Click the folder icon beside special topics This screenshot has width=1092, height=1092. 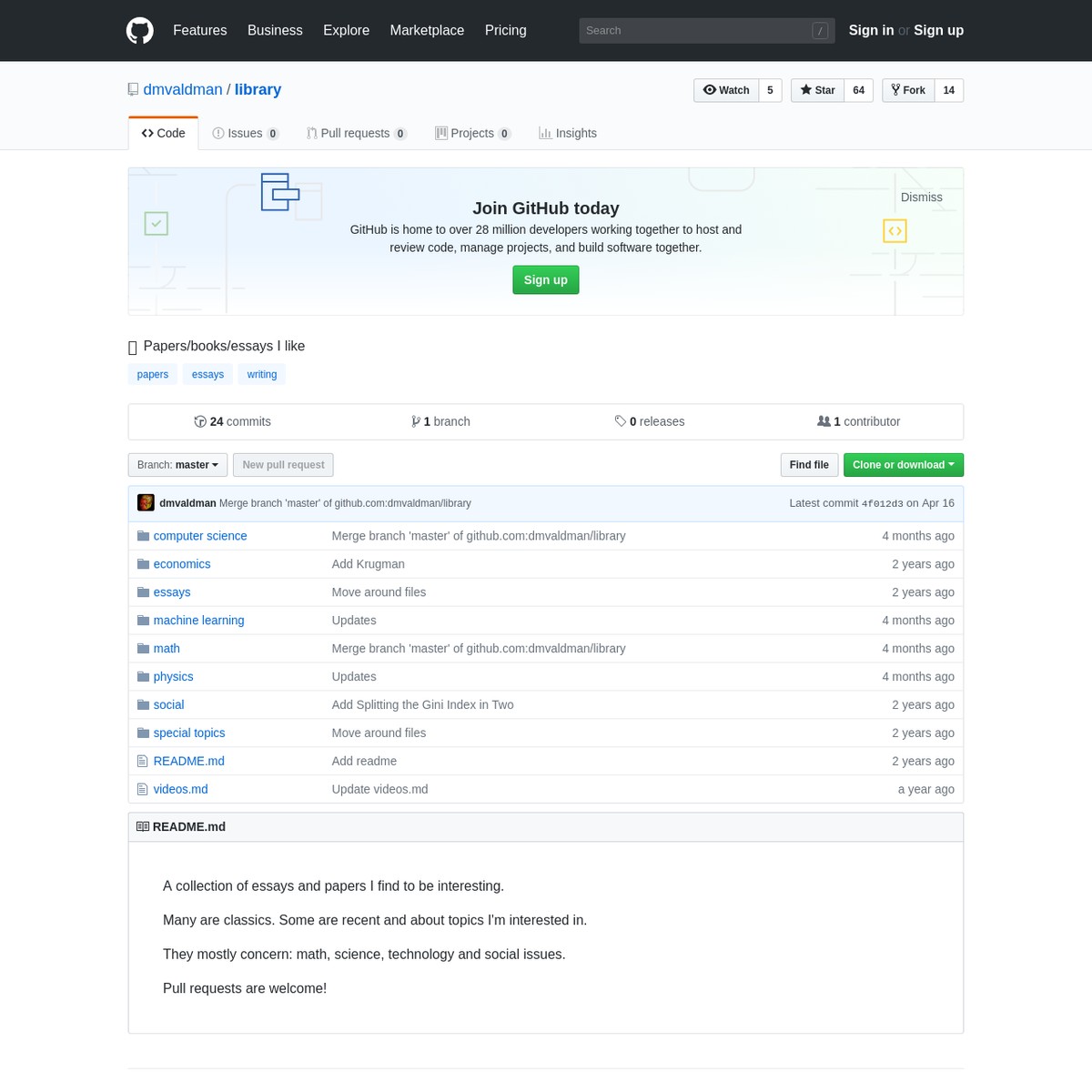143,733
